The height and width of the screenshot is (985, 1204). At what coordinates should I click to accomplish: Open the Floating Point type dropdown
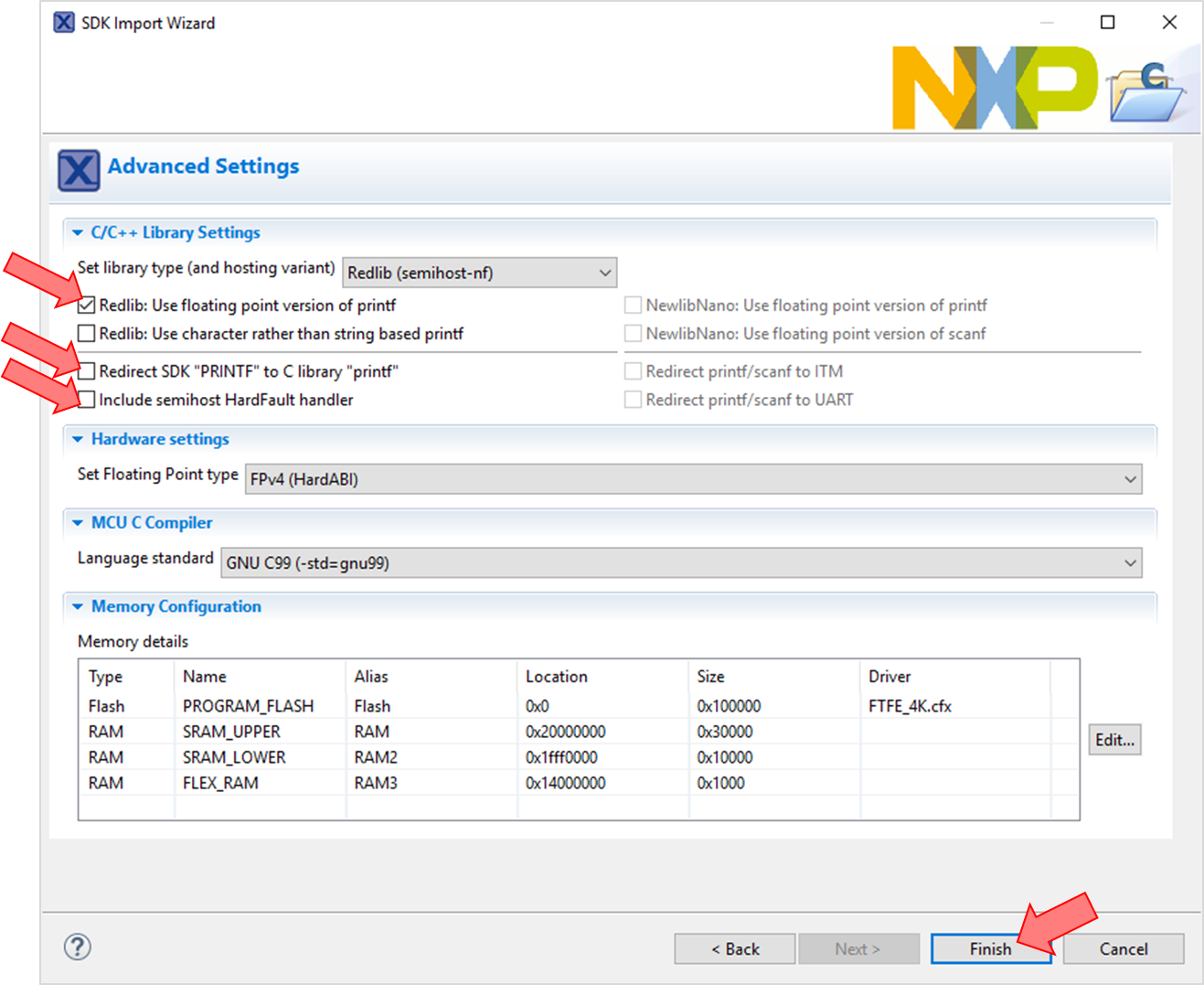click(x=692, y=479)
